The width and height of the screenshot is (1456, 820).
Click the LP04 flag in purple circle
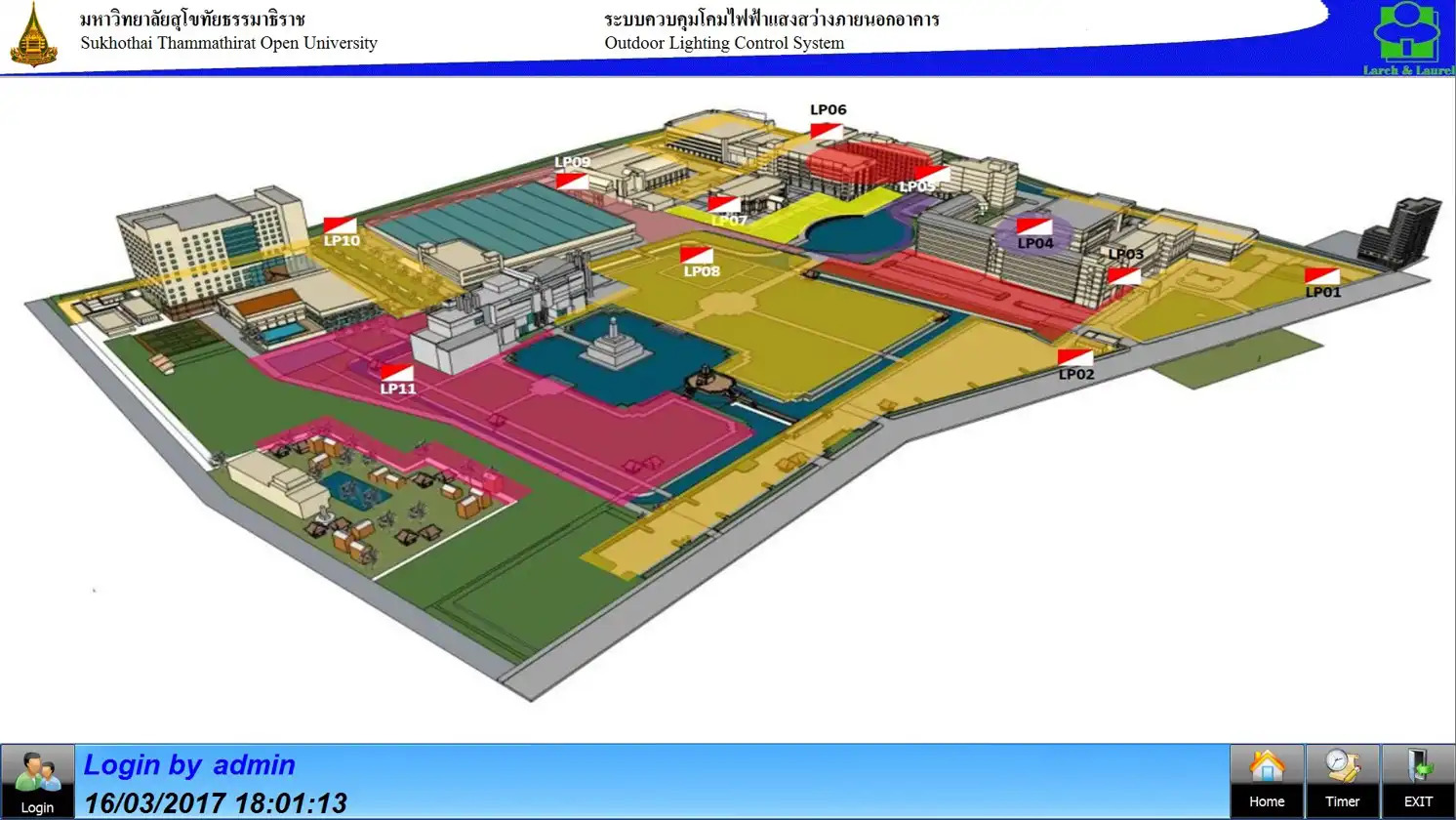(1034, 227)
